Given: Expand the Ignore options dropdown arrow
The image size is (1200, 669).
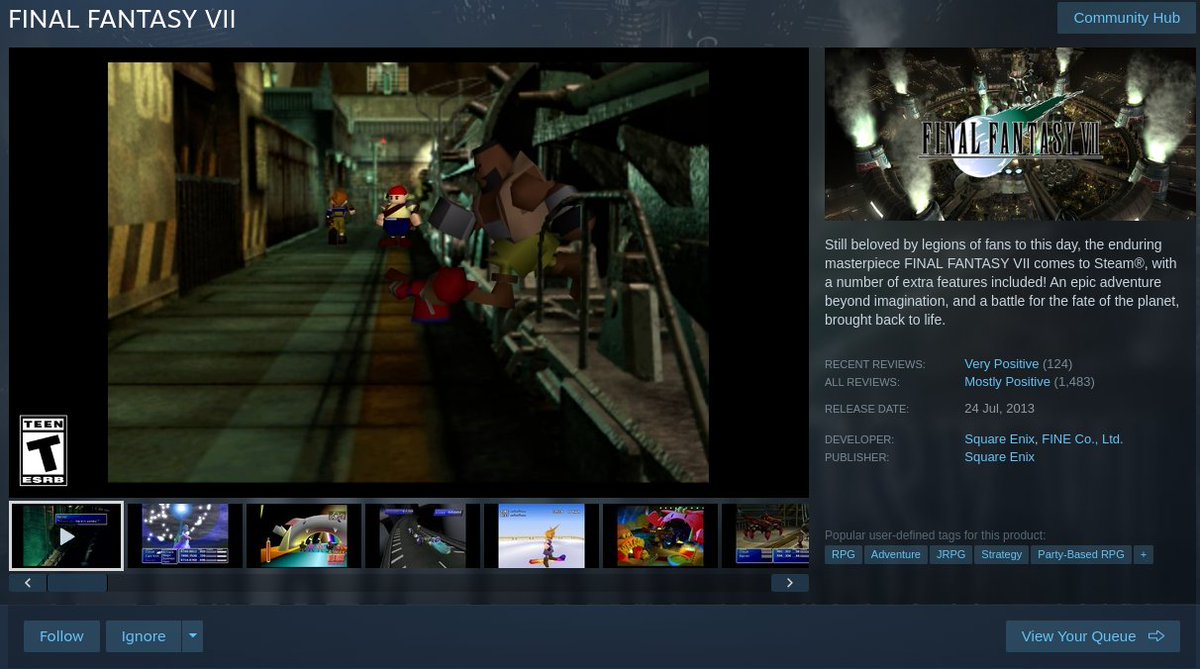Looking at the screenshot, I should click(193, 636).
